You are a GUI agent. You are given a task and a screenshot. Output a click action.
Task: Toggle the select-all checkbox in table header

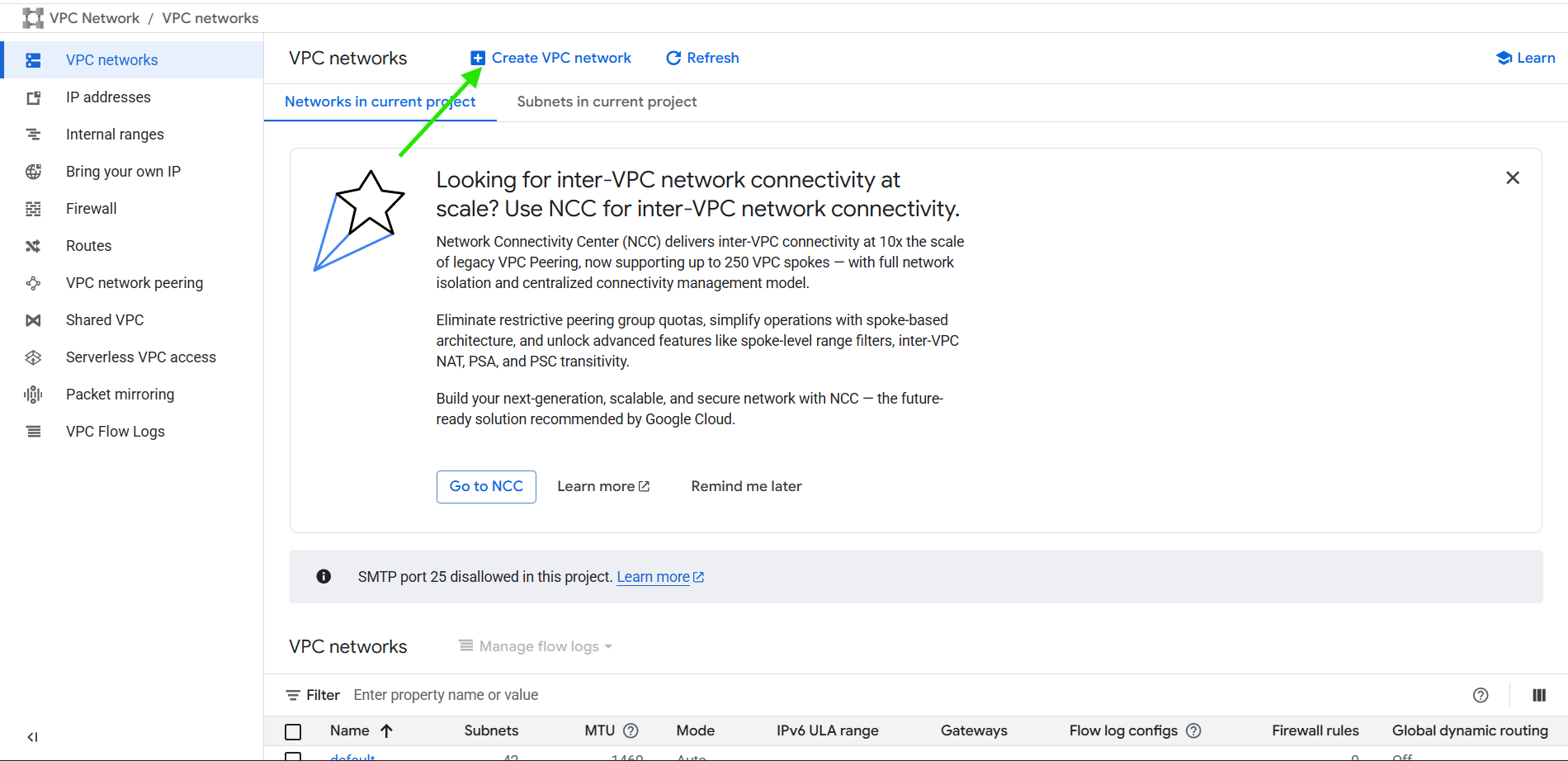click(293, 731)
